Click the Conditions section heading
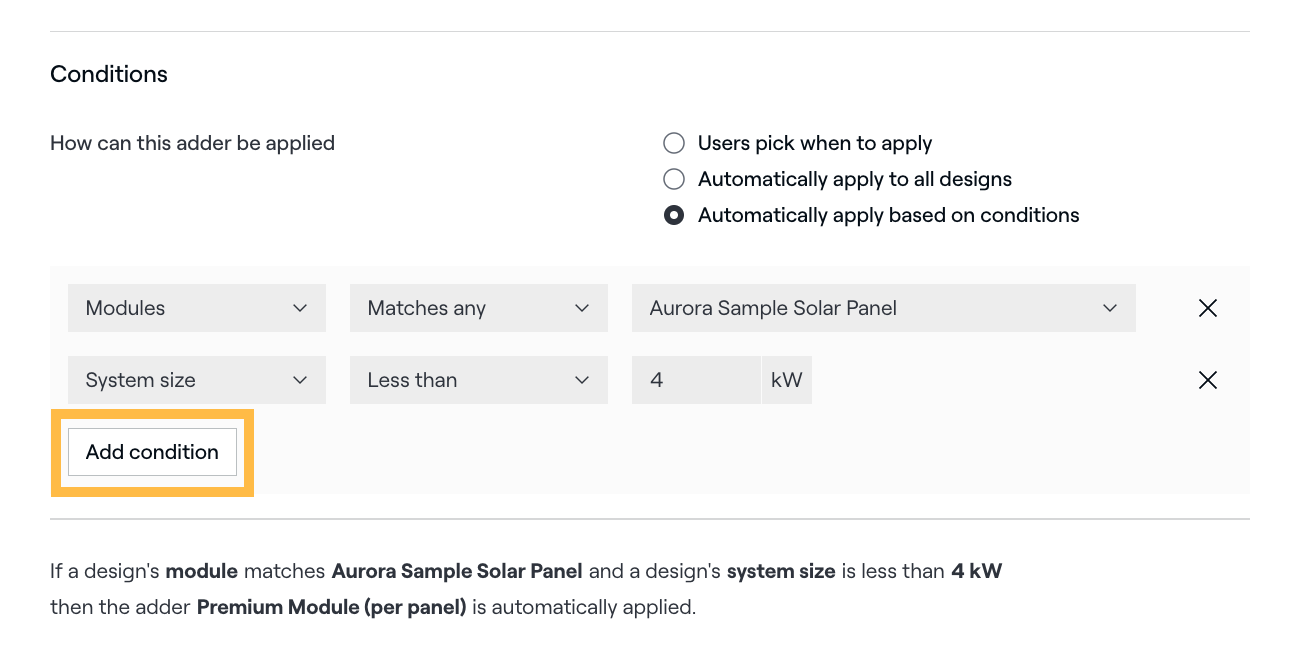 [109, 74]
